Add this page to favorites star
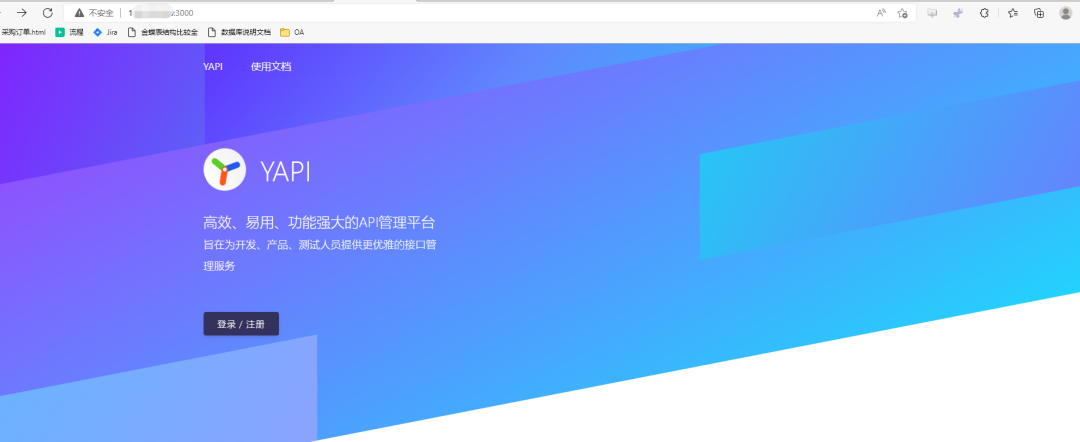Viewport: 1080px width, 442px height. (902, 13)
